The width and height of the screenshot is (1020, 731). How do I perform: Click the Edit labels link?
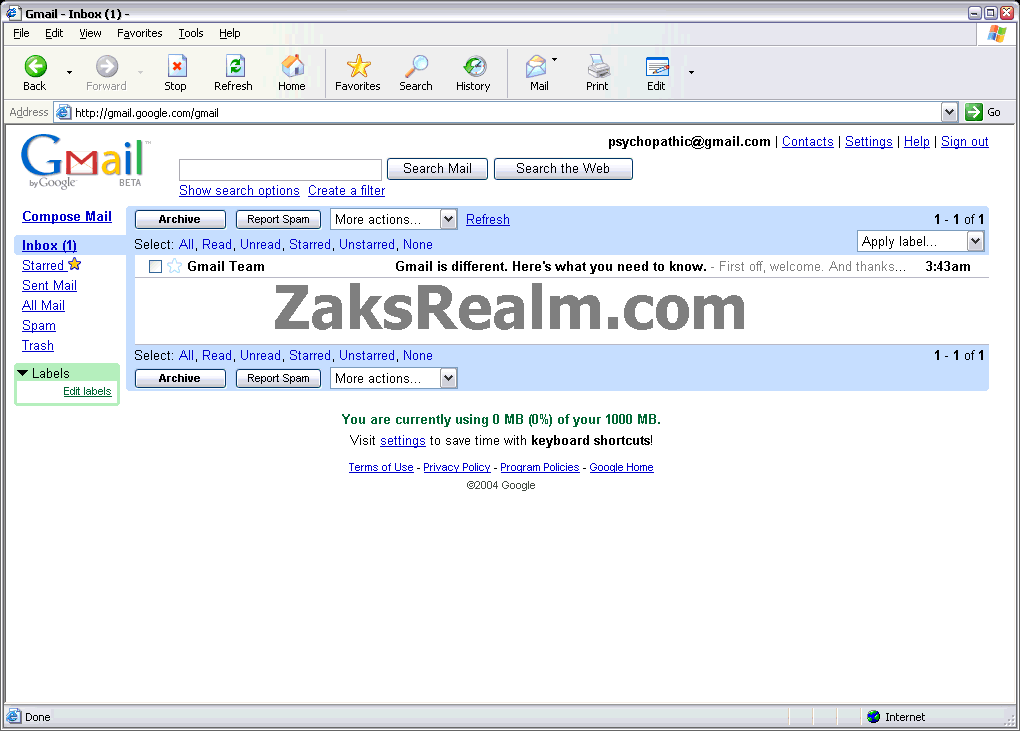(x=87, y=391)
